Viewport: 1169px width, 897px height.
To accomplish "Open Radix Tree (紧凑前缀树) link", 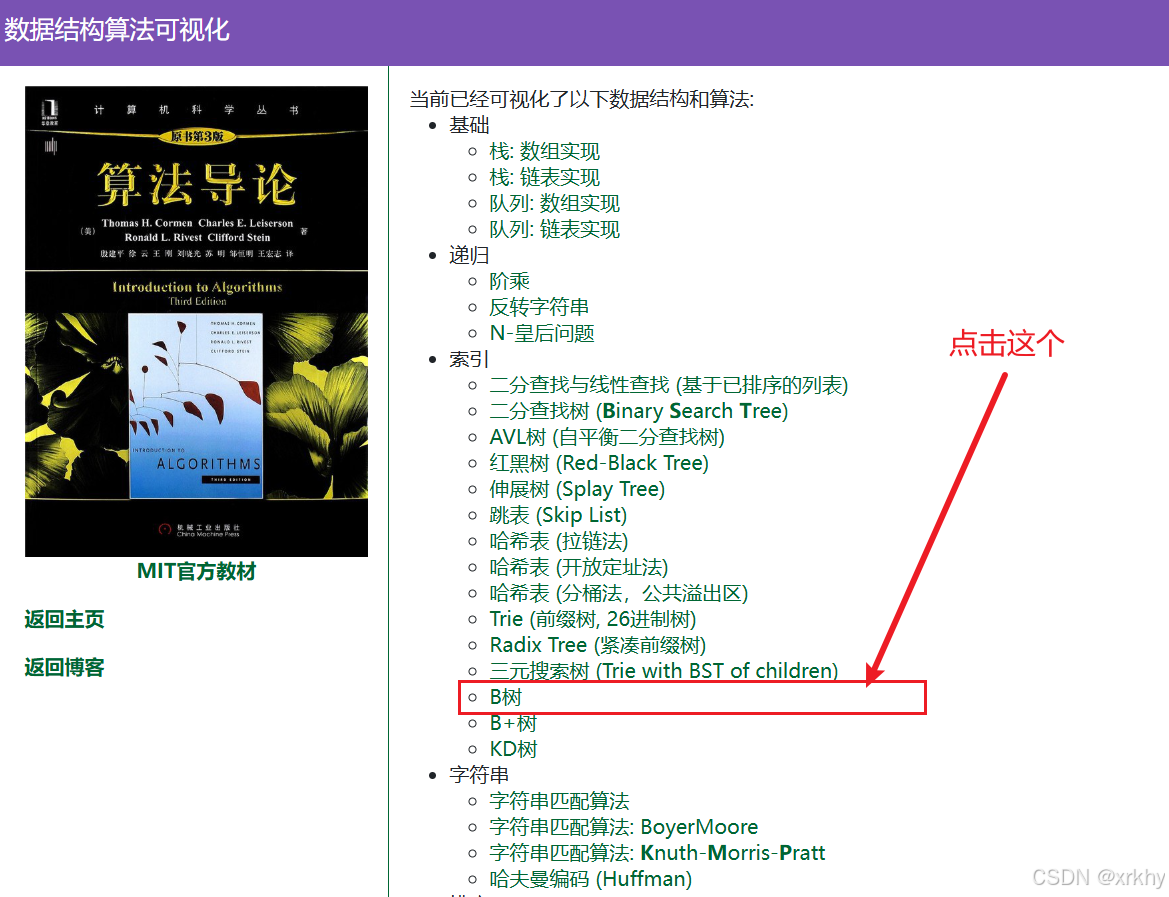I will [598, 645].
